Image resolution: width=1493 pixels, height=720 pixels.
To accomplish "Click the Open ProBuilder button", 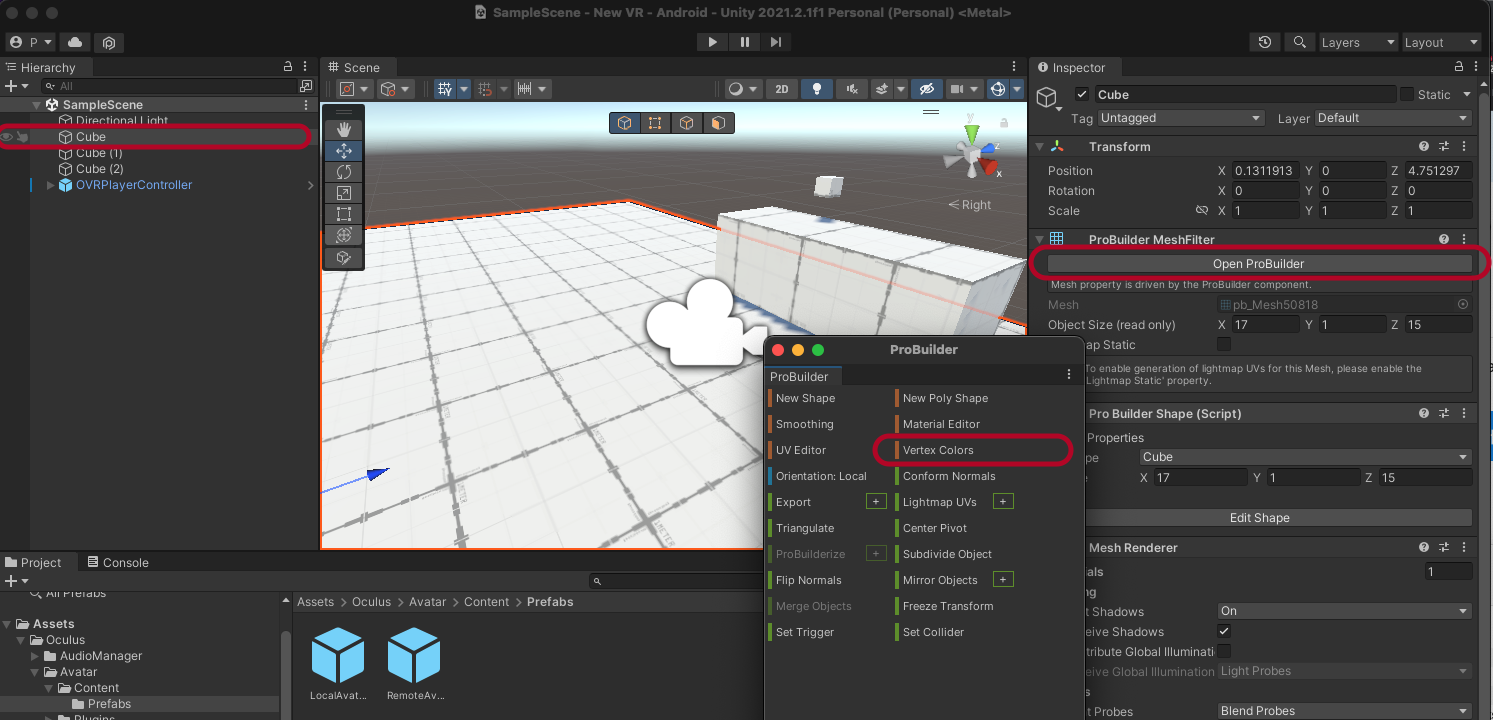I will tap(1259, 264).
